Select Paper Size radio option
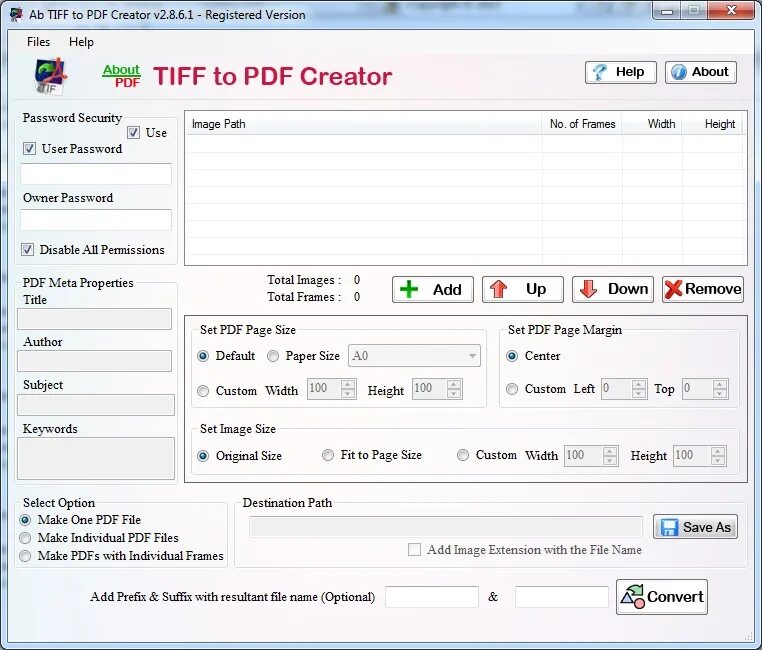Image resolution: width=762 pixels, height=650 pixels. pyautogui.click(x=273, y=356)
